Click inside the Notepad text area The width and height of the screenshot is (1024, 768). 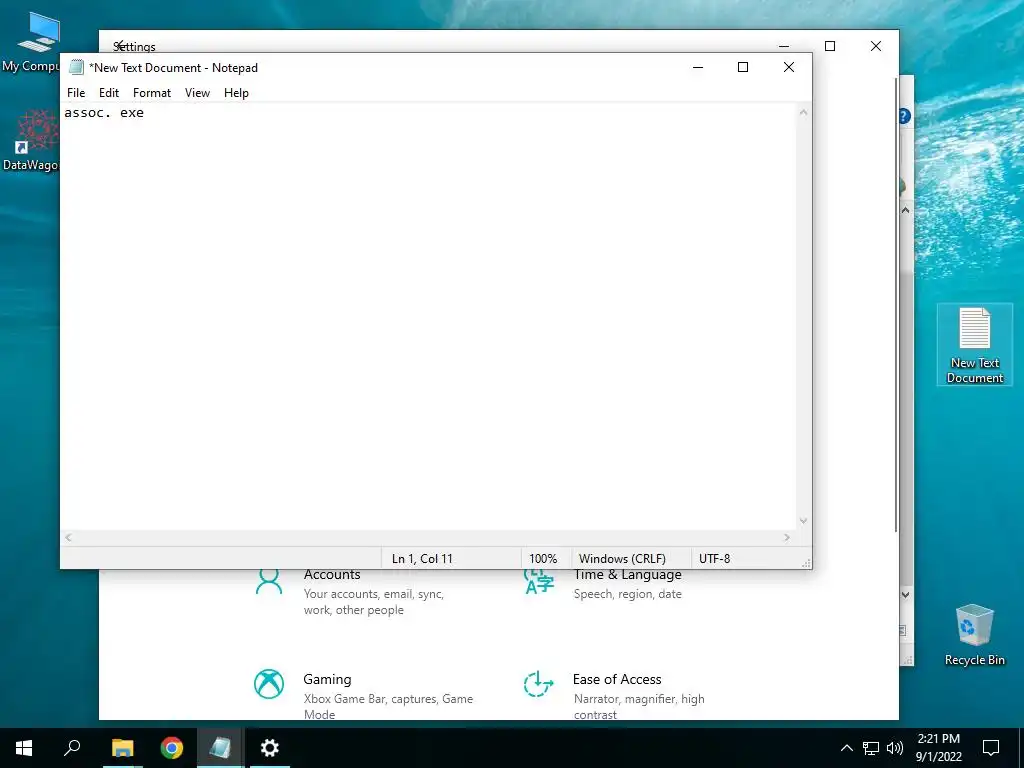(428, 317)
